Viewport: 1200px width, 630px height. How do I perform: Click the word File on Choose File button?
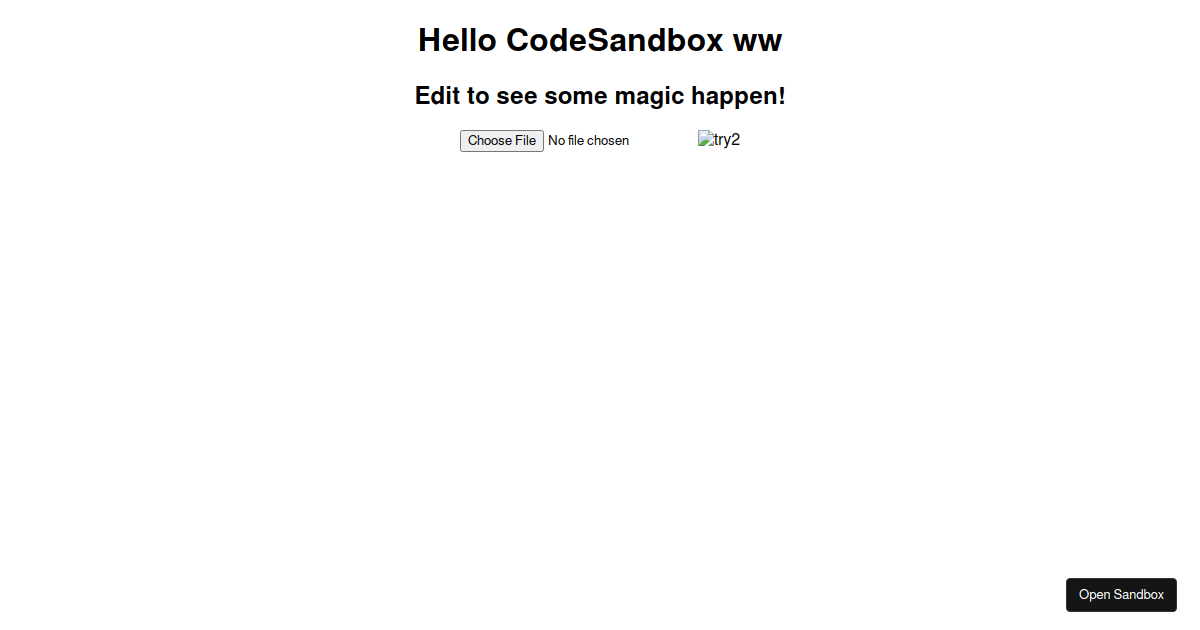click(525, 141)
